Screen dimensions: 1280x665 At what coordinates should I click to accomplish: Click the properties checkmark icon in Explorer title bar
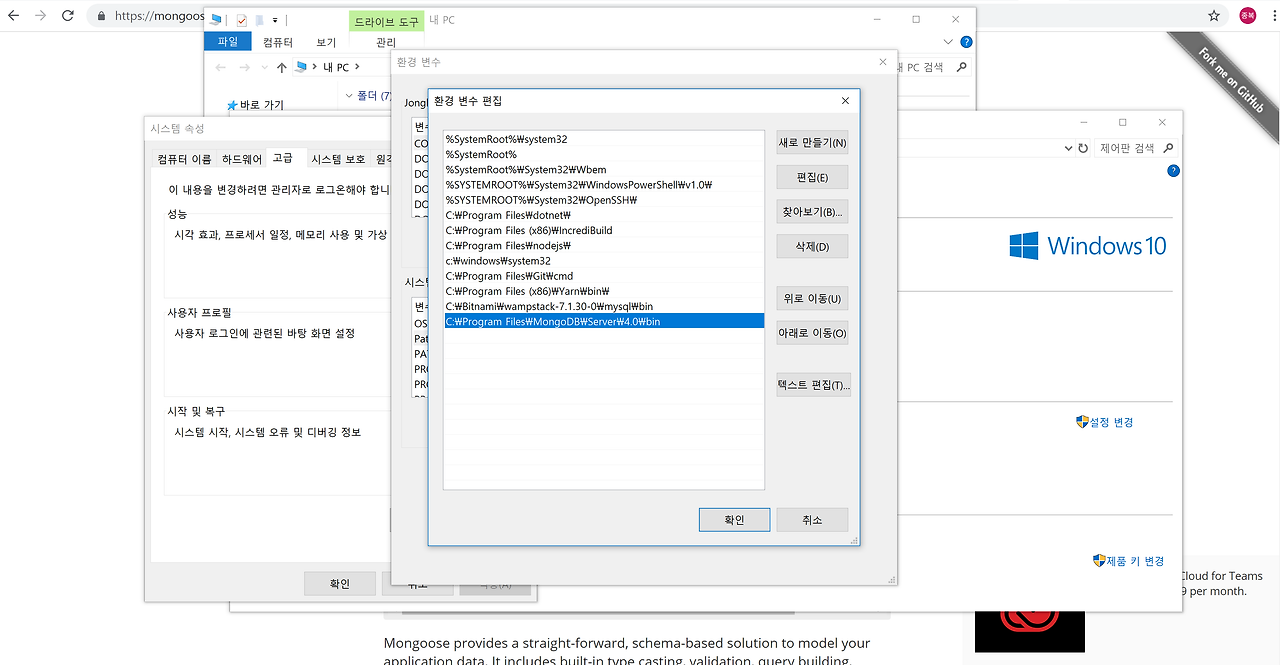[x=241, y=20]
